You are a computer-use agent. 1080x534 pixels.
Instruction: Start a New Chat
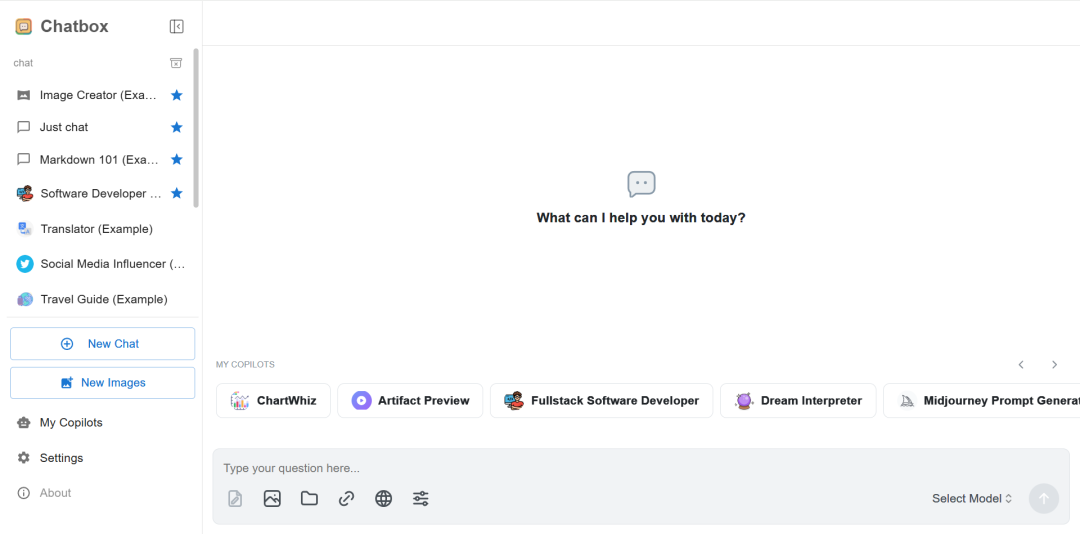[x=102, y=343]
